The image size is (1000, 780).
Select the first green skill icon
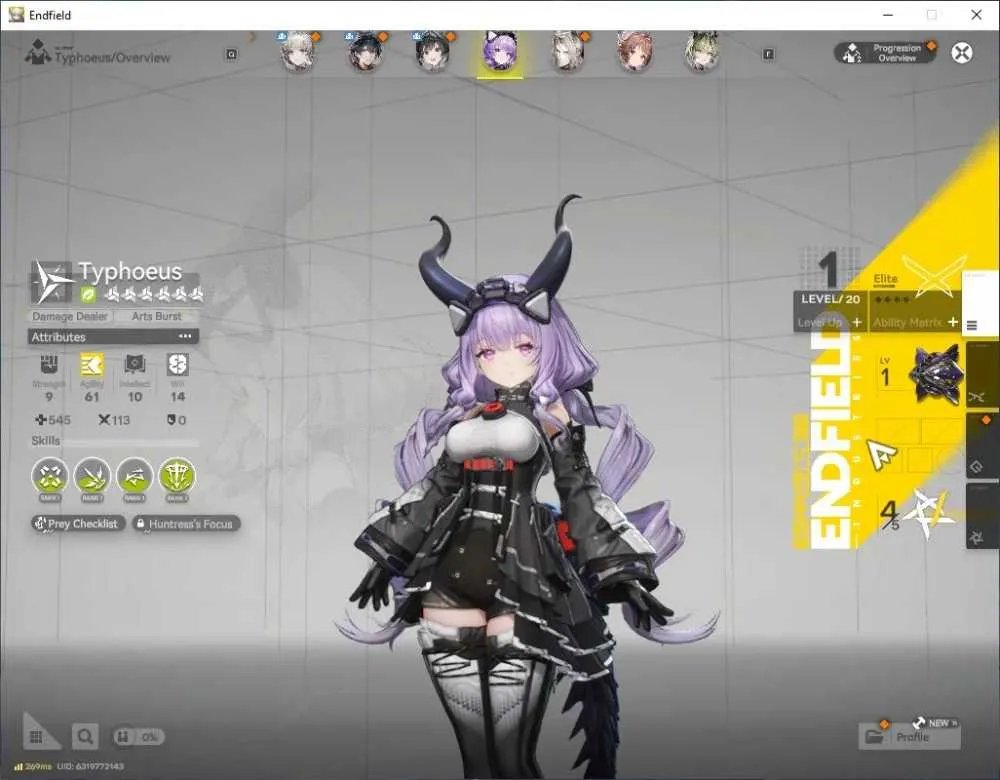point(50,476)
